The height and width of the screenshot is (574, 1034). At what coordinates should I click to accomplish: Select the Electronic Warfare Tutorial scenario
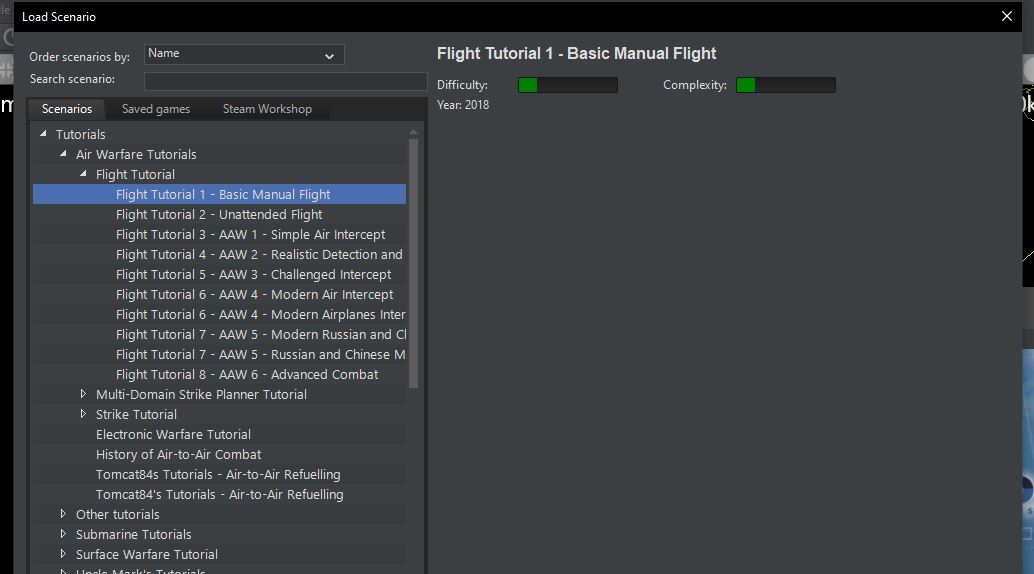[173, 434]
